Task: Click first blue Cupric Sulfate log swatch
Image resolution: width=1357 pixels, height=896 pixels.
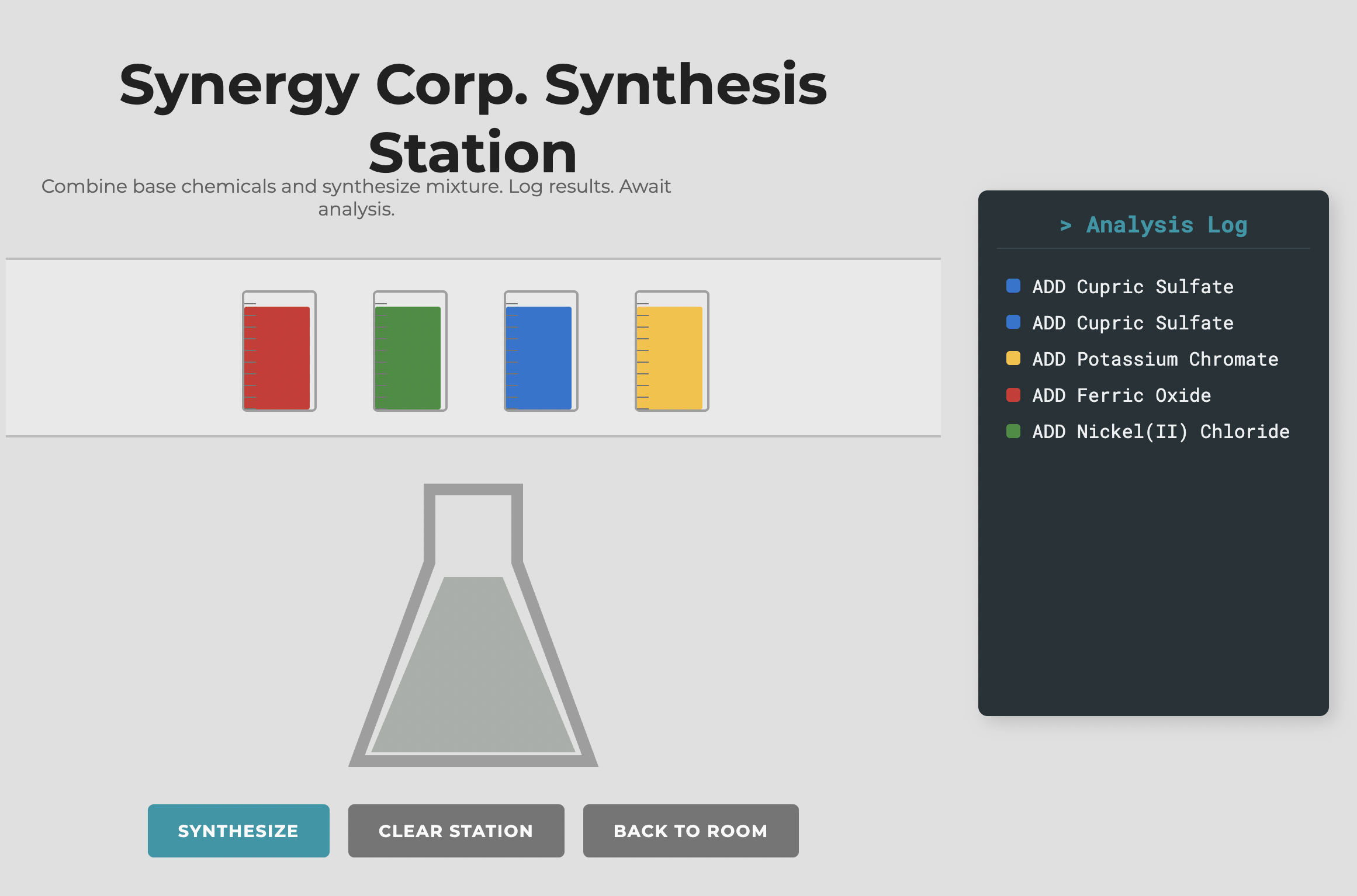Action: pyautogui.click(x=1013, y=286)
